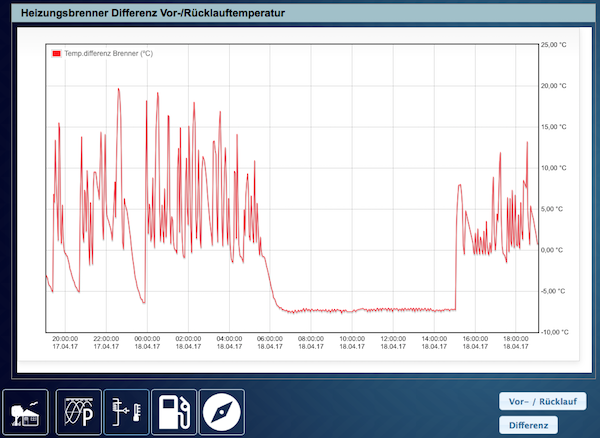Click the 18:00:00 18.04.17 time label
Screen dimensions: 600x438
point(515,343)
